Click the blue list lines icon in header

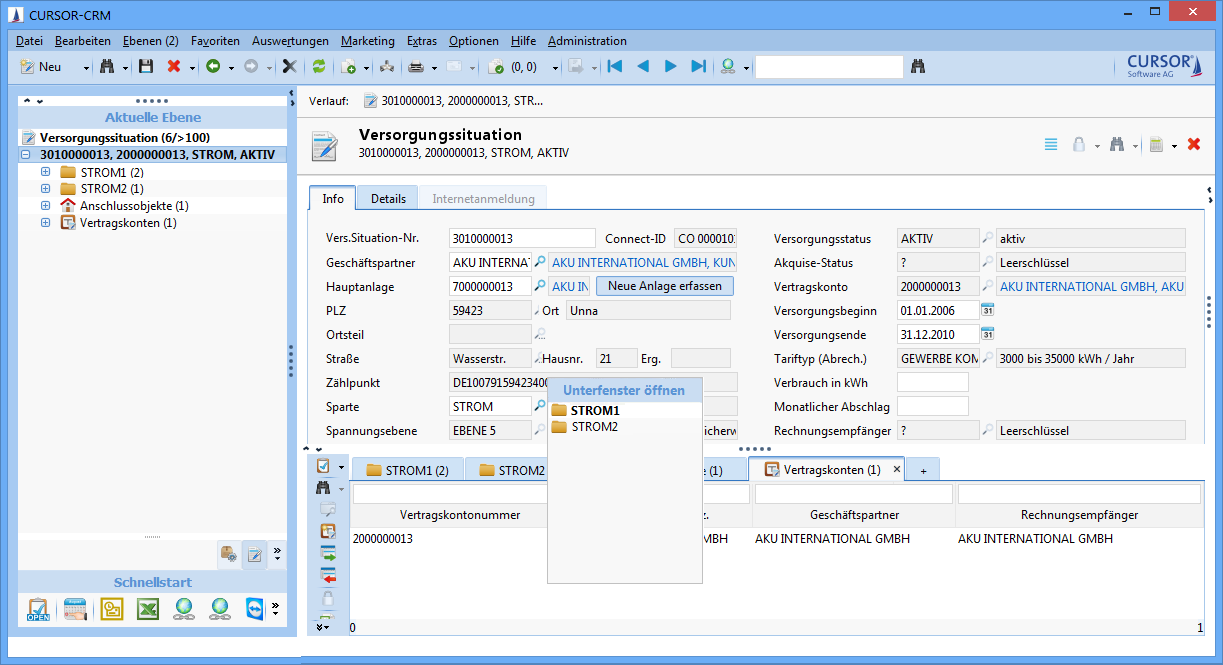pos(1051,144)
